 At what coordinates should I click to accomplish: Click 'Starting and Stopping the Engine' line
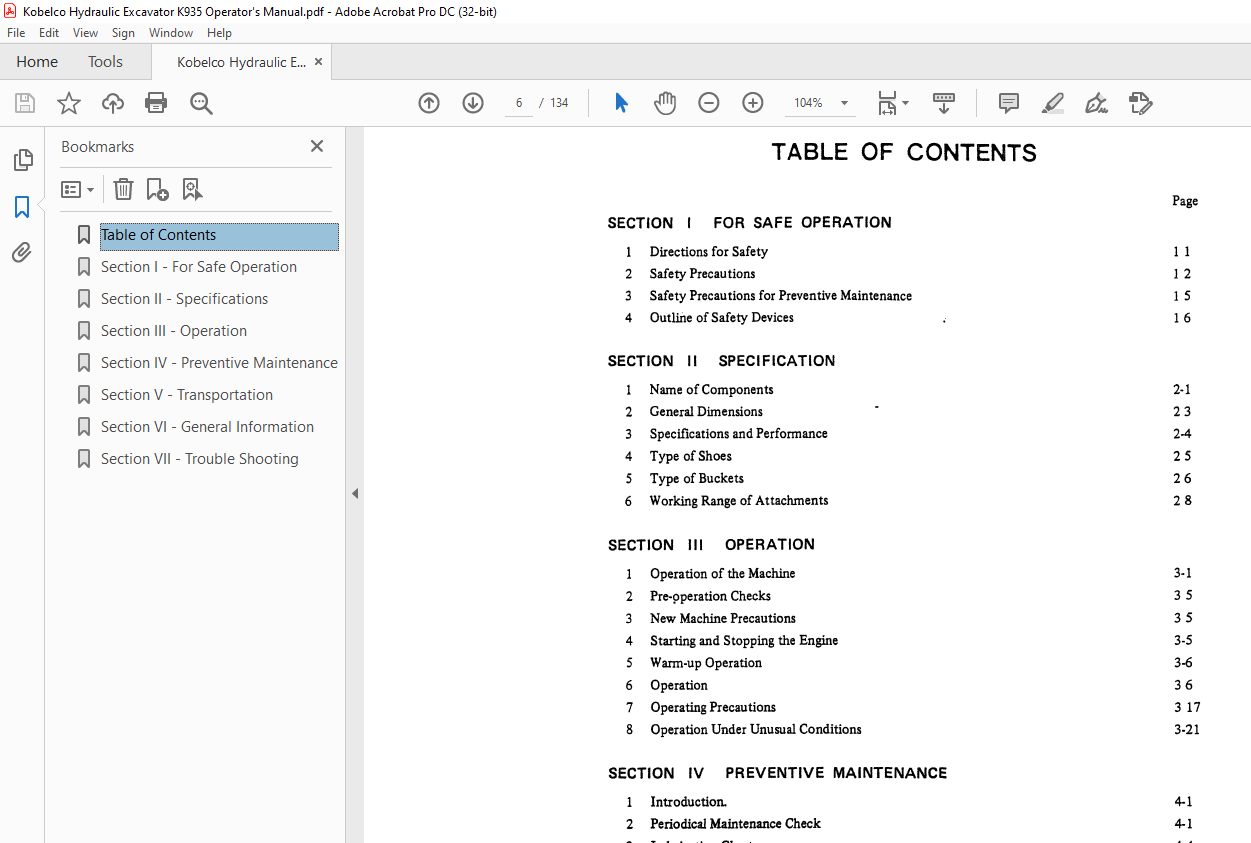(744, 641)
